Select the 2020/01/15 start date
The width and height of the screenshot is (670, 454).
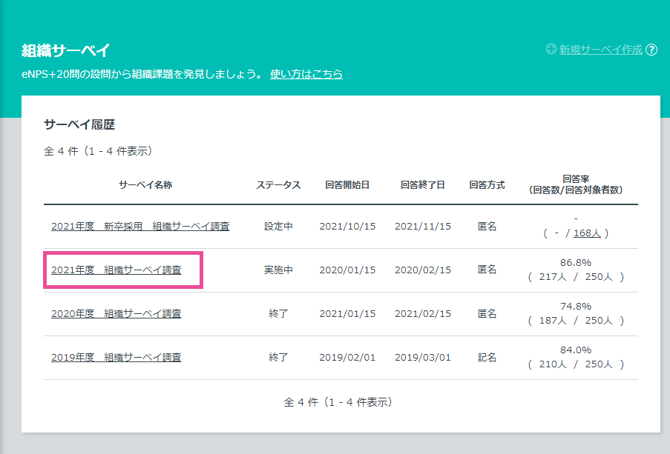tap(347, 270)
